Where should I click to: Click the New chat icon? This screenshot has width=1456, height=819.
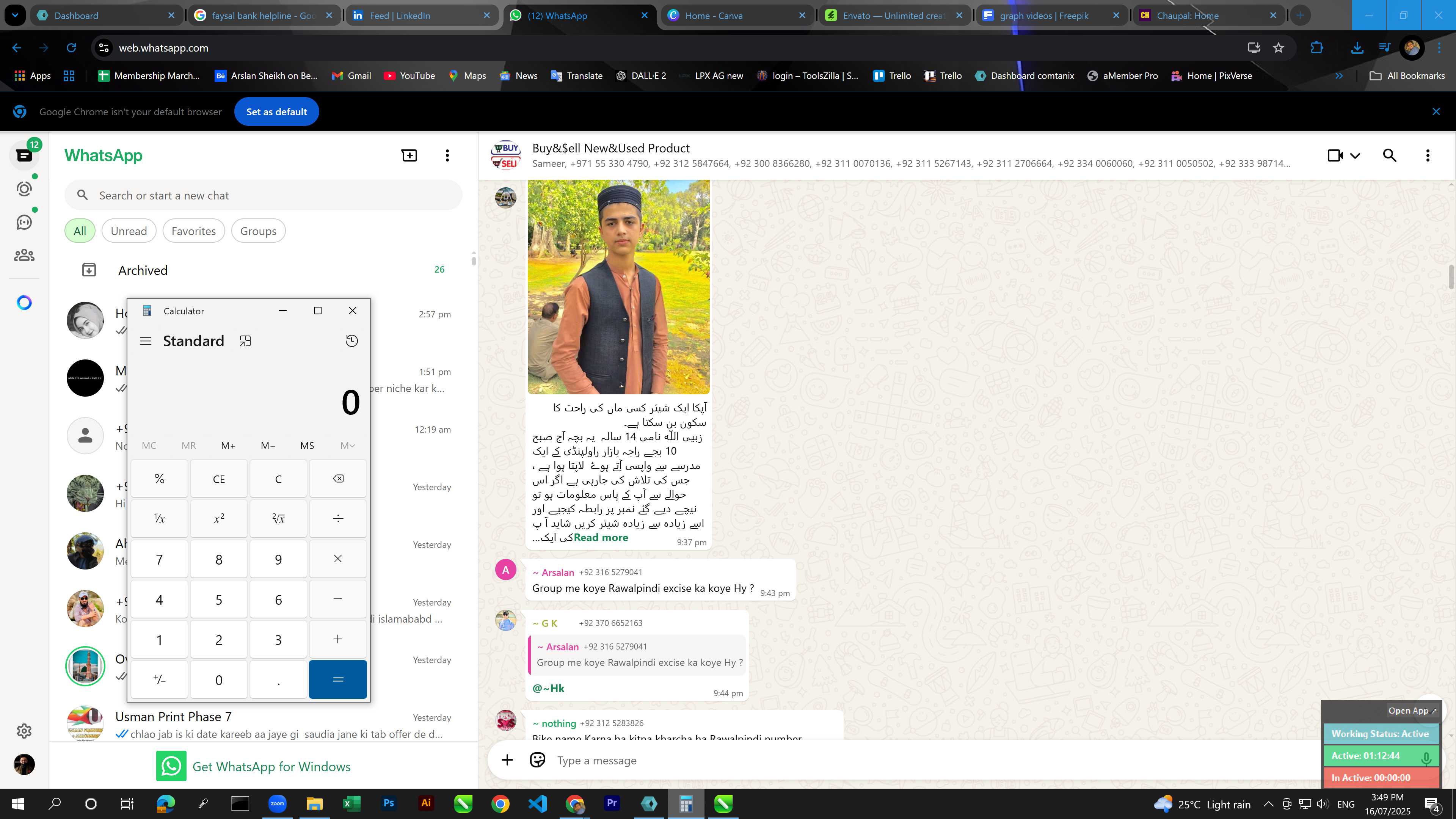coord(409,155)
